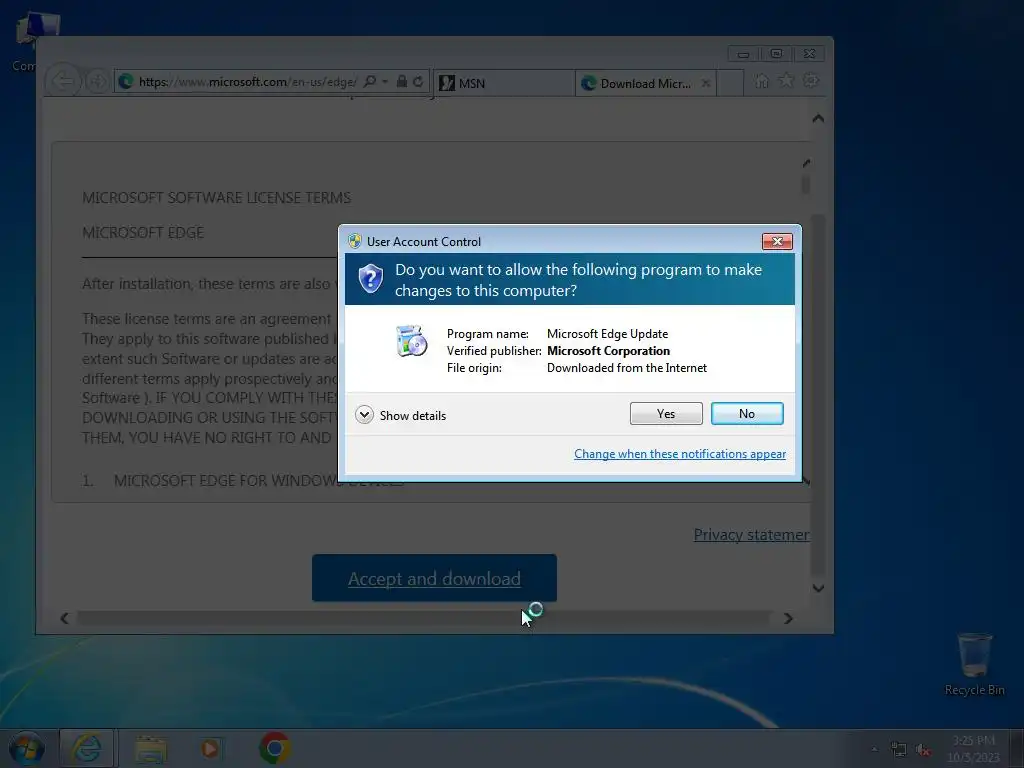Click the taskbar clock showing 3:25 PM

[973, 749]
